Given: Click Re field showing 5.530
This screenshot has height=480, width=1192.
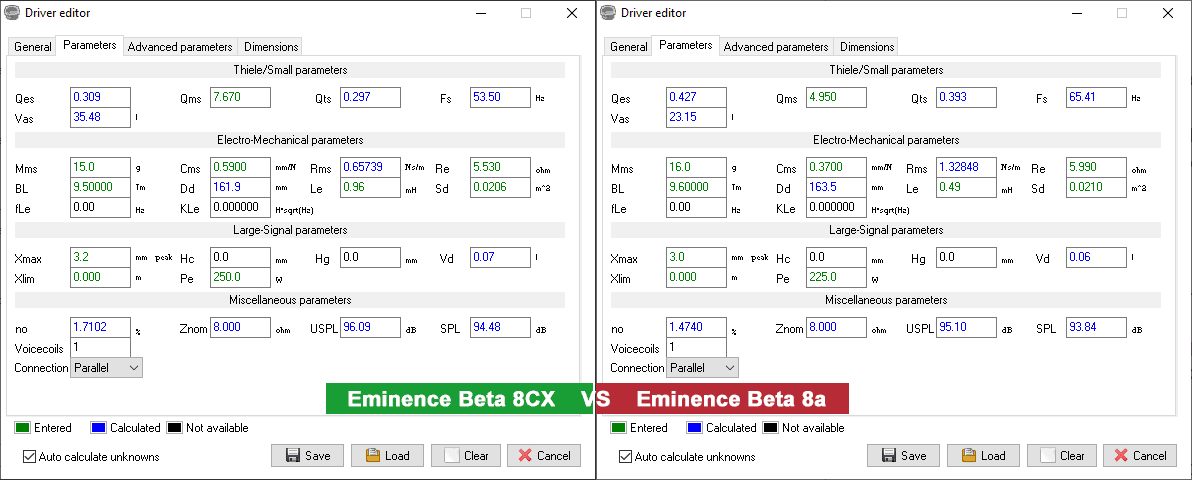Looking at the screenshot, I should point(500,167).
